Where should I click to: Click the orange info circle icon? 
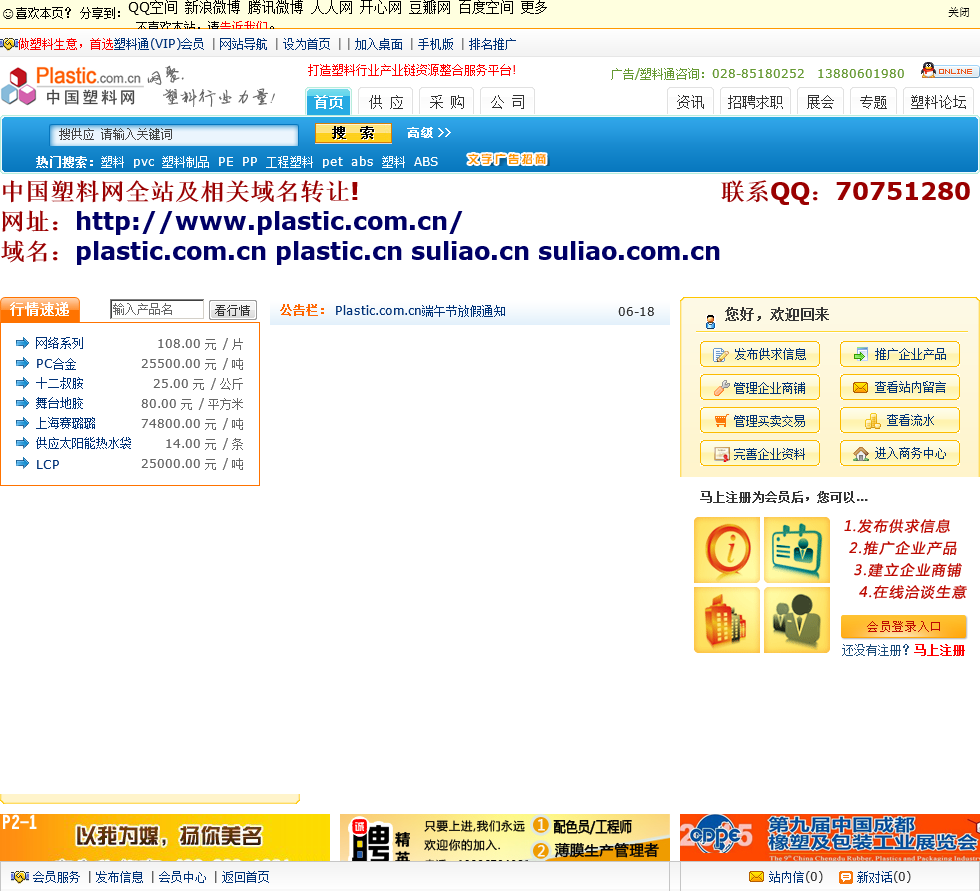point(727,550)
